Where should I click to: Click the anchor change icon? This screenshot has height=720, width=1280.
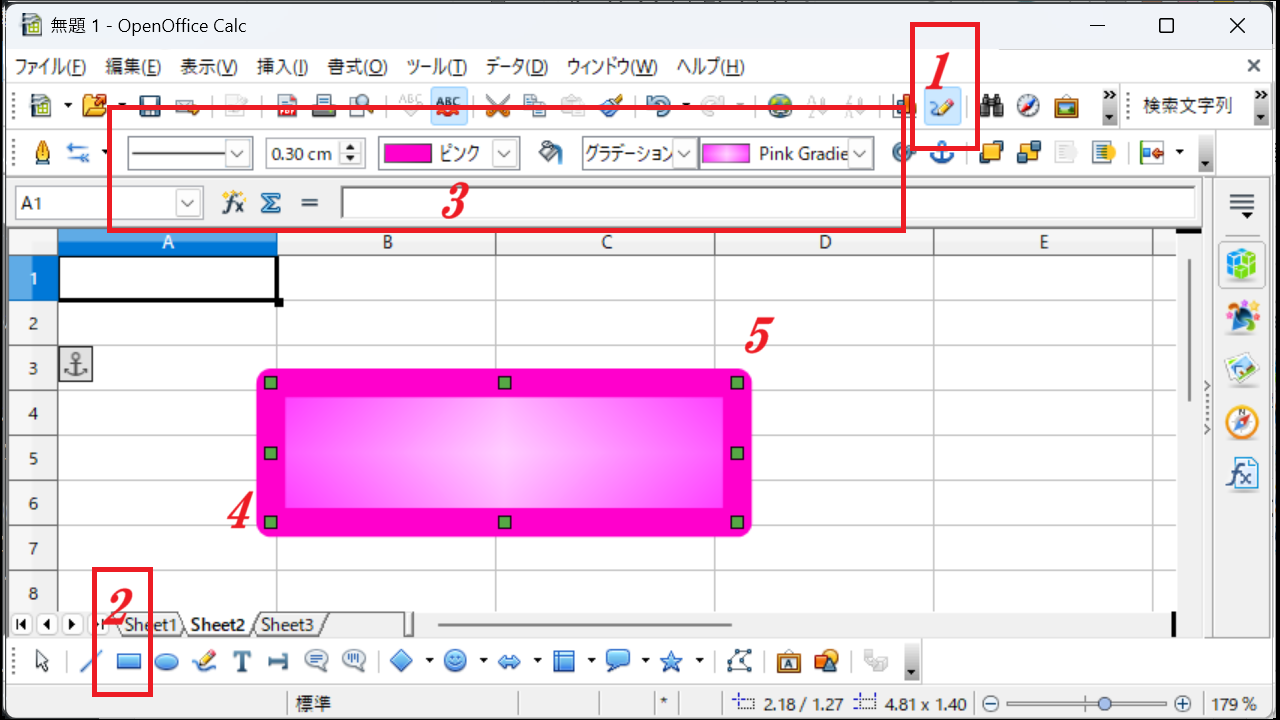coord(941,153)
